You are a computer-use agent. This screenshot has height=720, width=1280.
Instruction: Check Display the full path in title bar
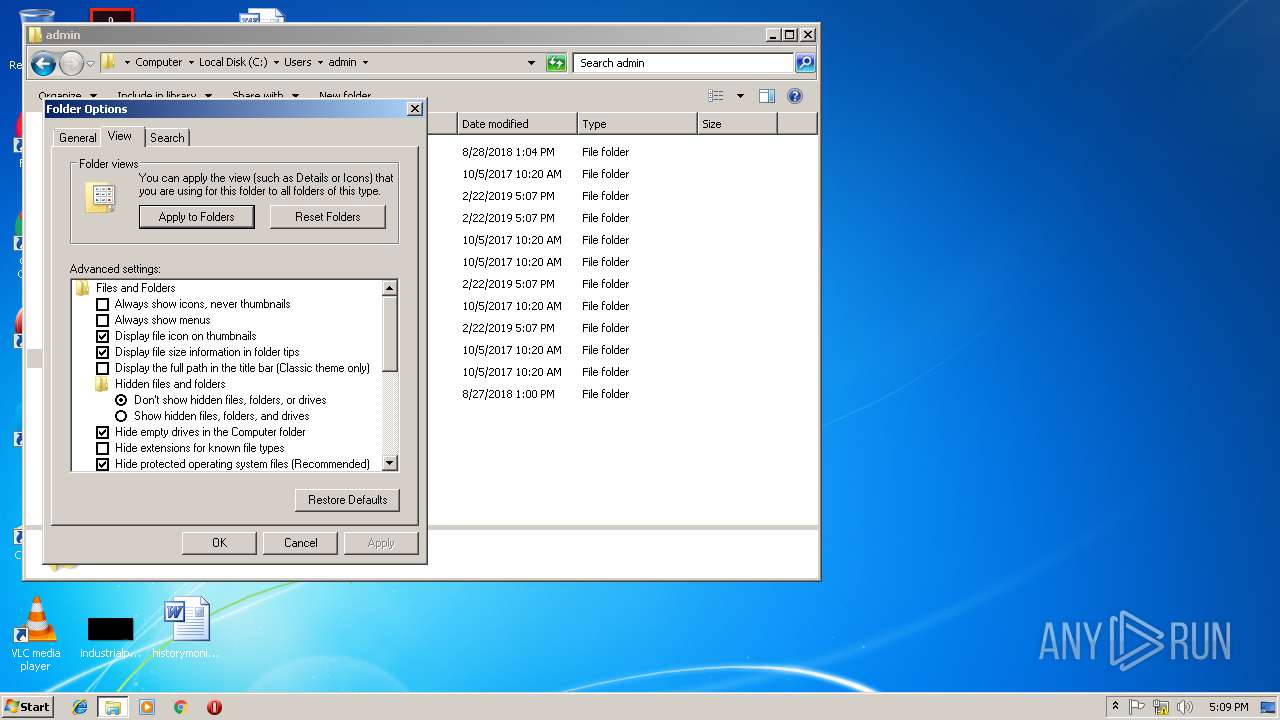[x=102, y=368]
